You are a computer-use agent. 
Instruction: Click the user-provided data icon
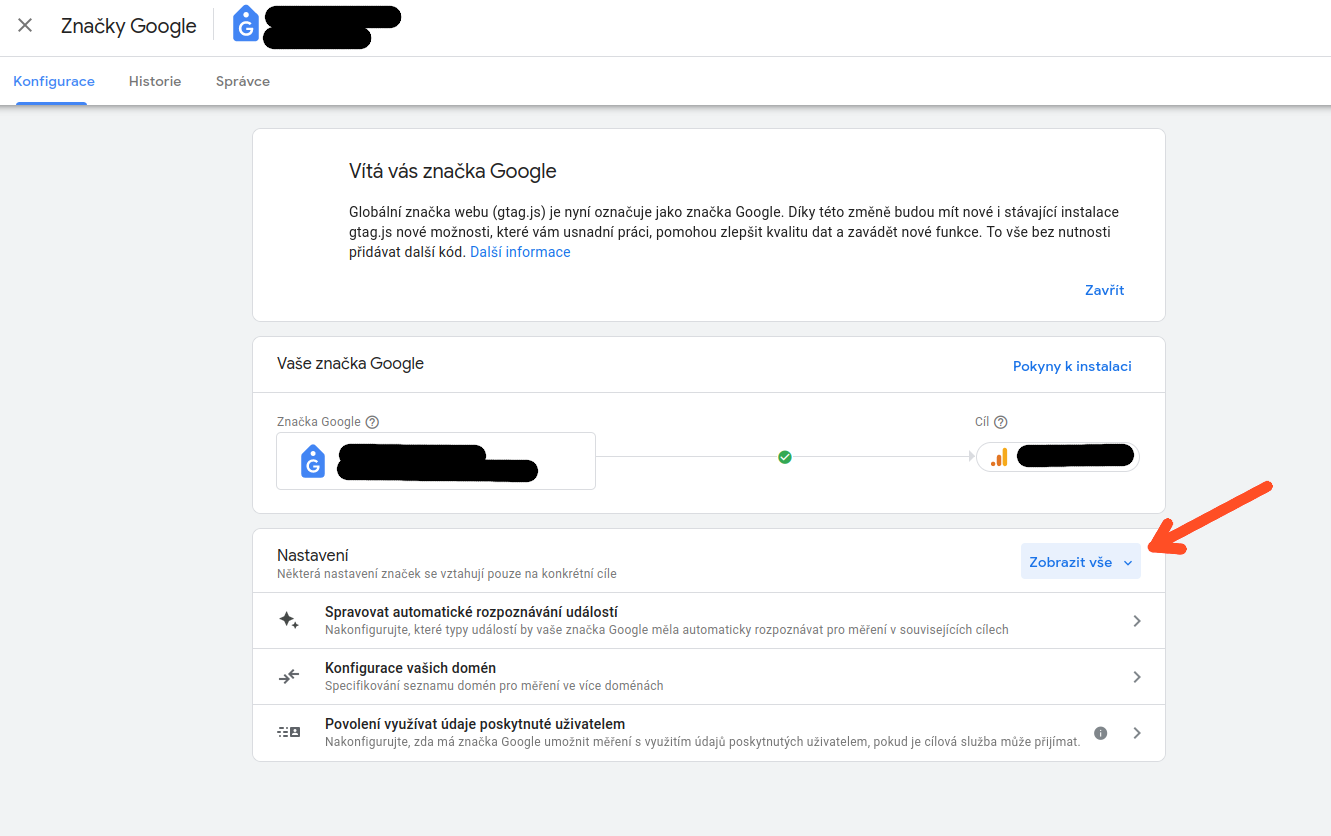(289, 733)
